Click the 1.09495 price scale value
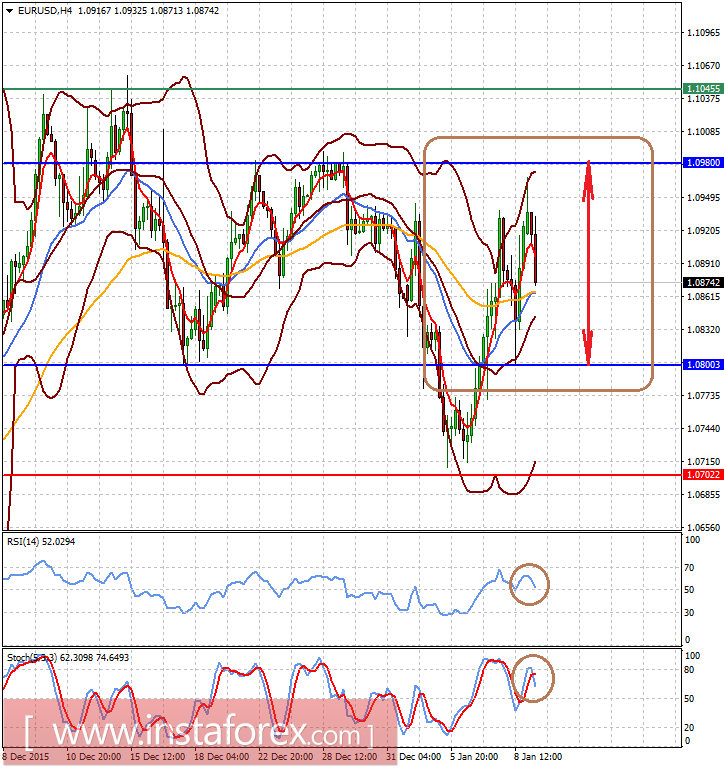The image size is (724, 768). [x=703, y=197]
